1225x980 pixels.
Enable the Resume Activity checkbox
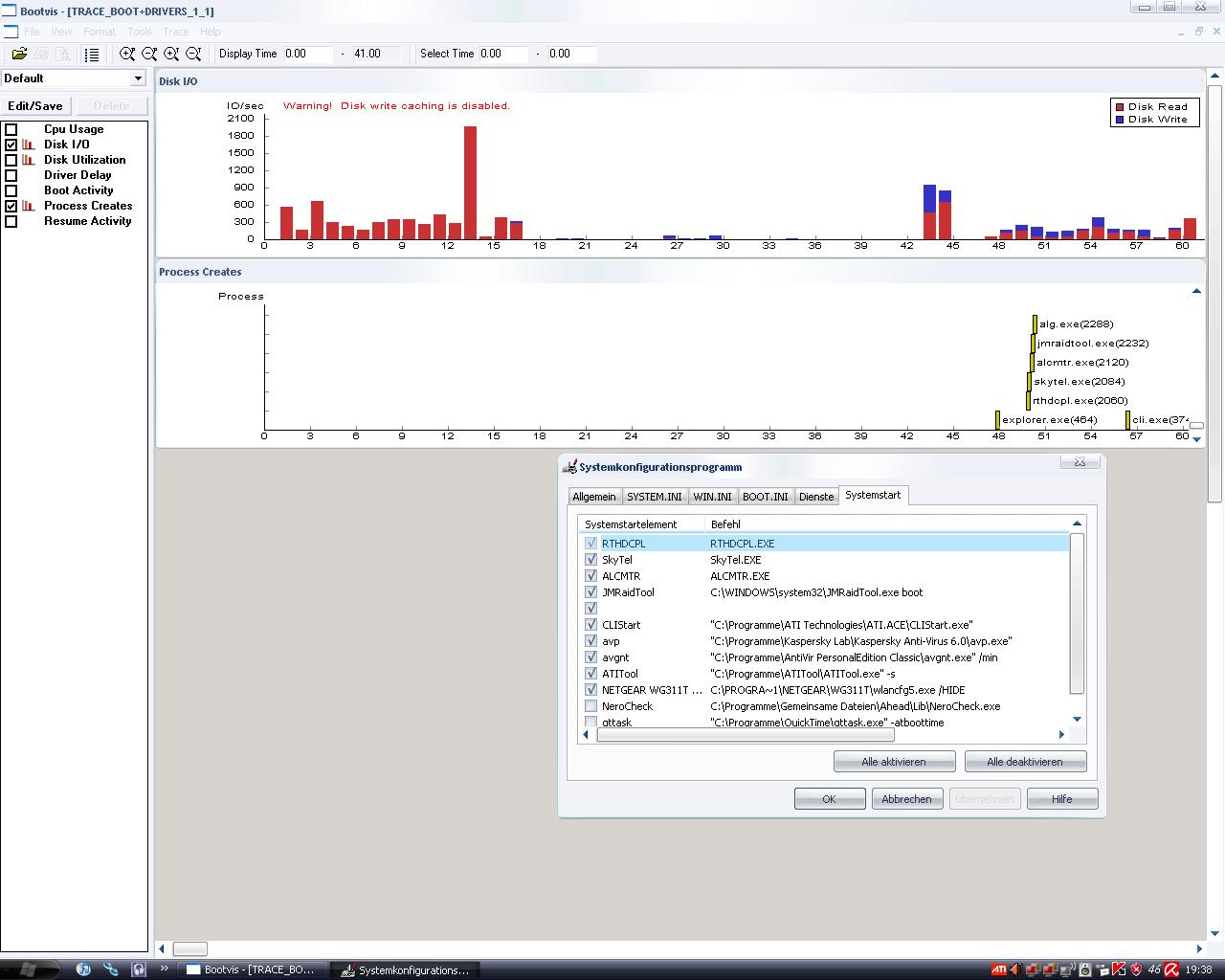pos(11,221)
